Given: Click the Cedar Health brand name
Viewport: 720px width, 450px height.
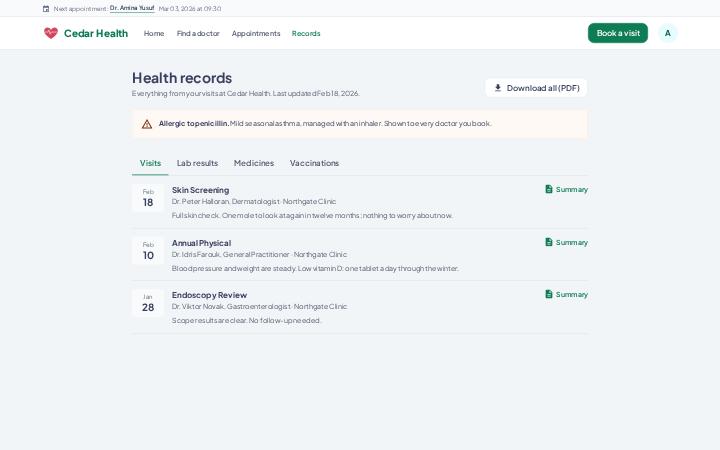Looking at the screenshot, I should [x=96, y=33].
